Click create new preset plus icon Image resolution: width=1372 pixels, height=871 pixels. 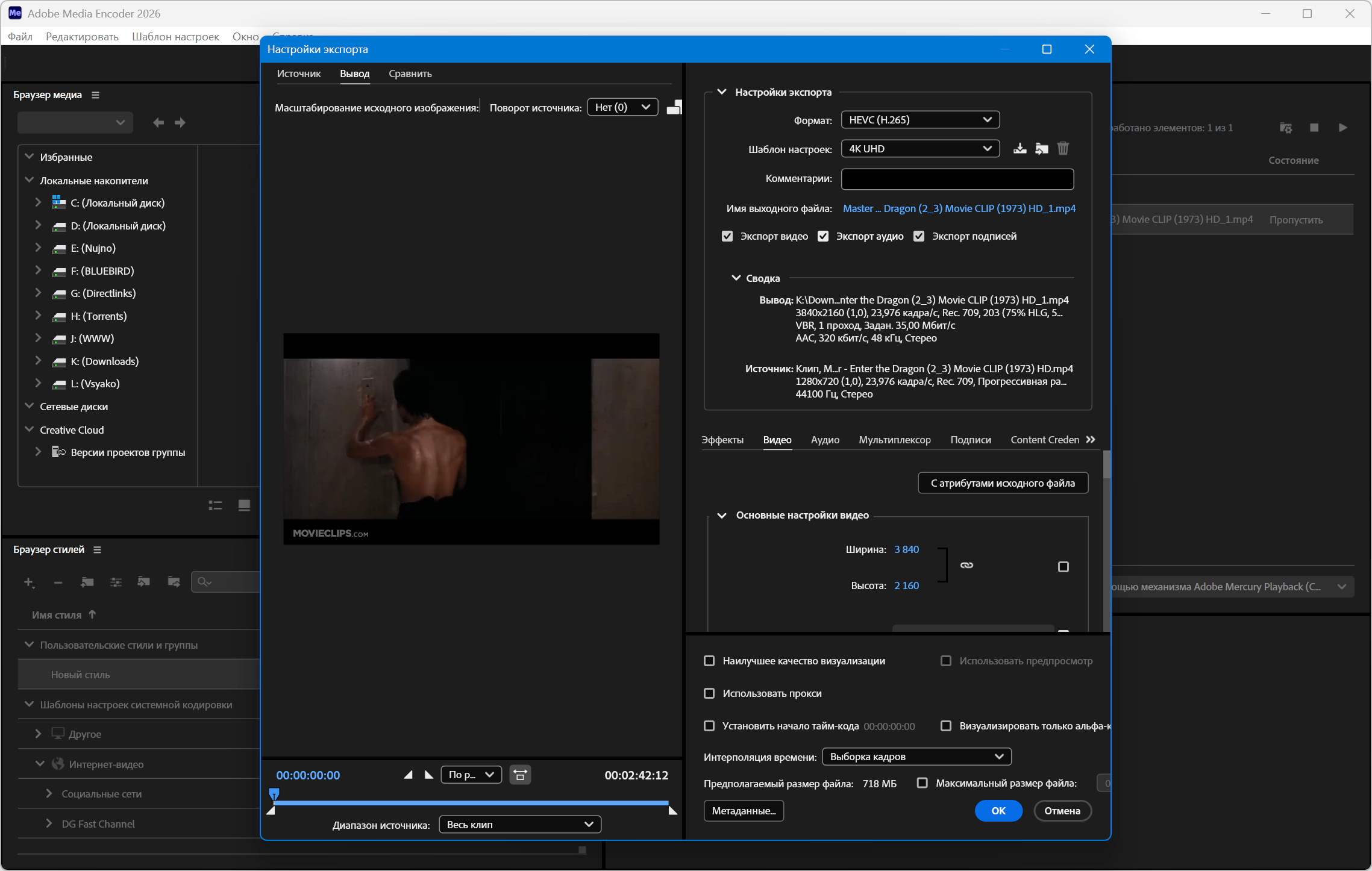29,582
